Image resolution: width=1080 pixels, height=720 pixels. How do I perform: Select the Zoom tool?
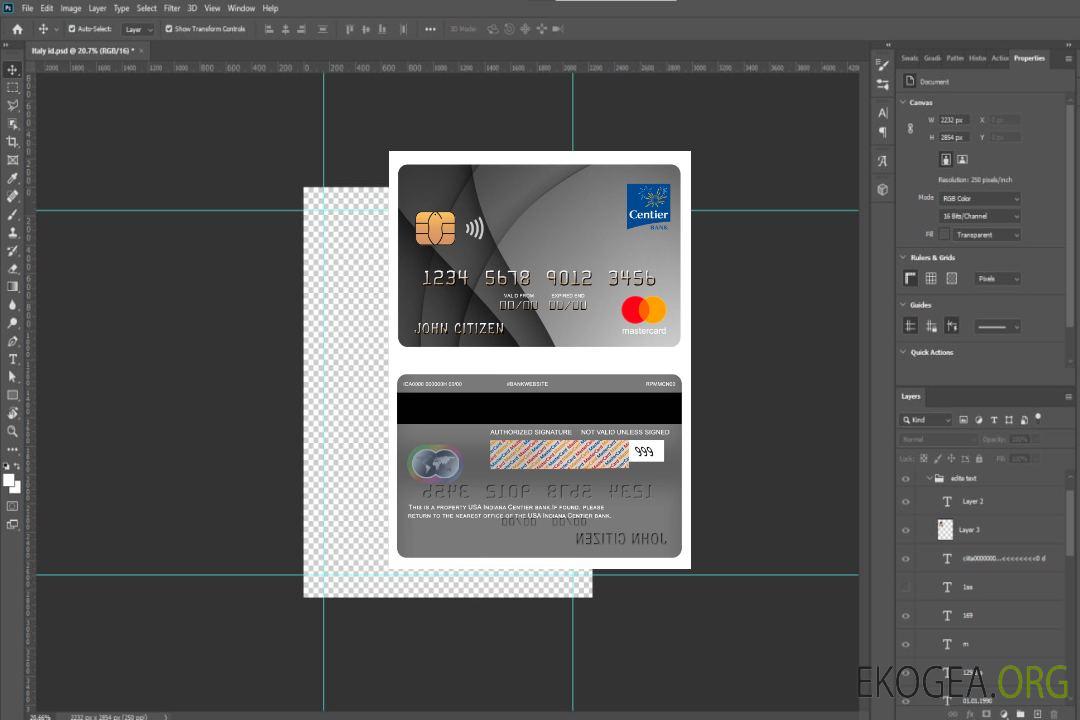click(x=12, y=431)
